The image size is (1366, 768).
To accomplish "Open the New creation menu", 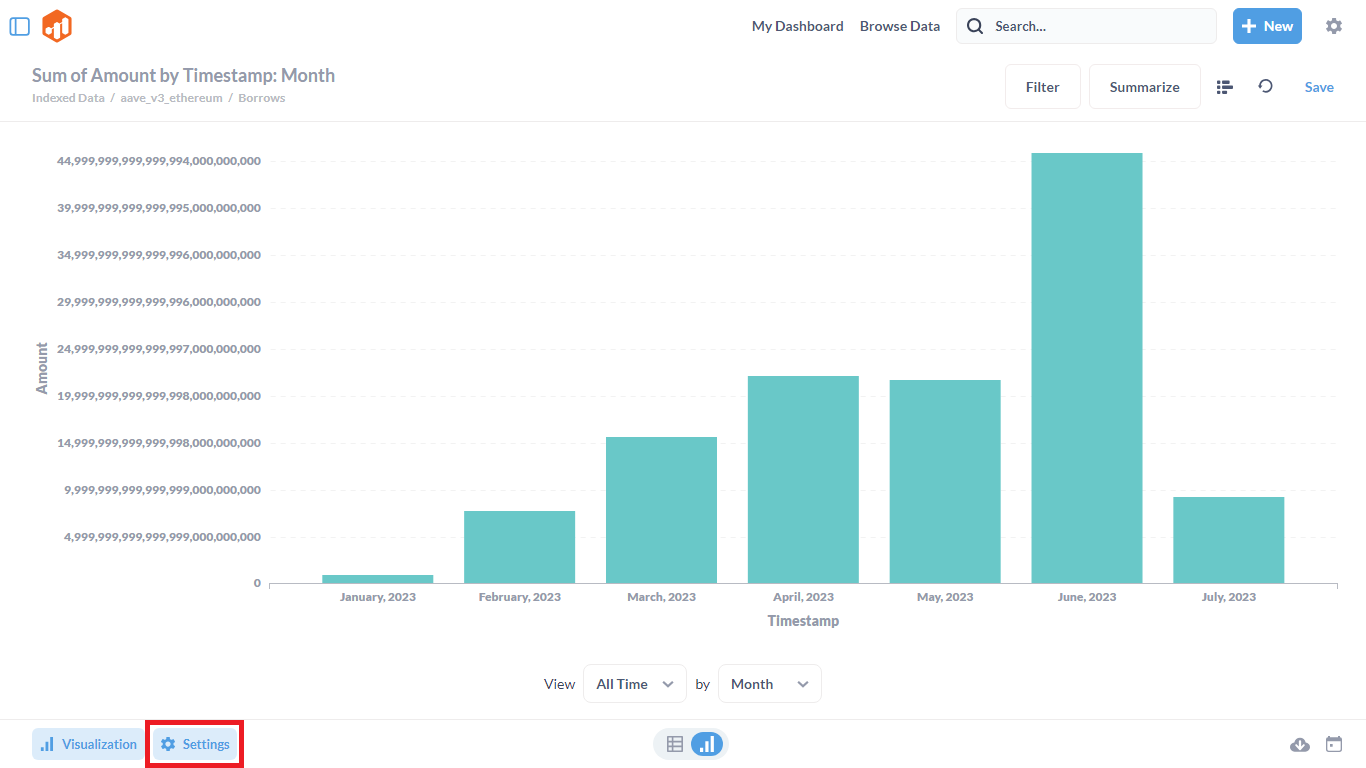I will (1266, 26).
